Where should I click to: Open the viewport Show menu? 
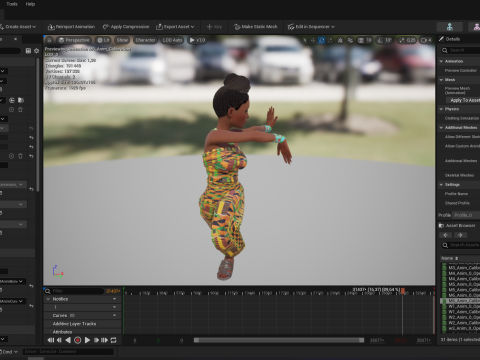(122, 40)
